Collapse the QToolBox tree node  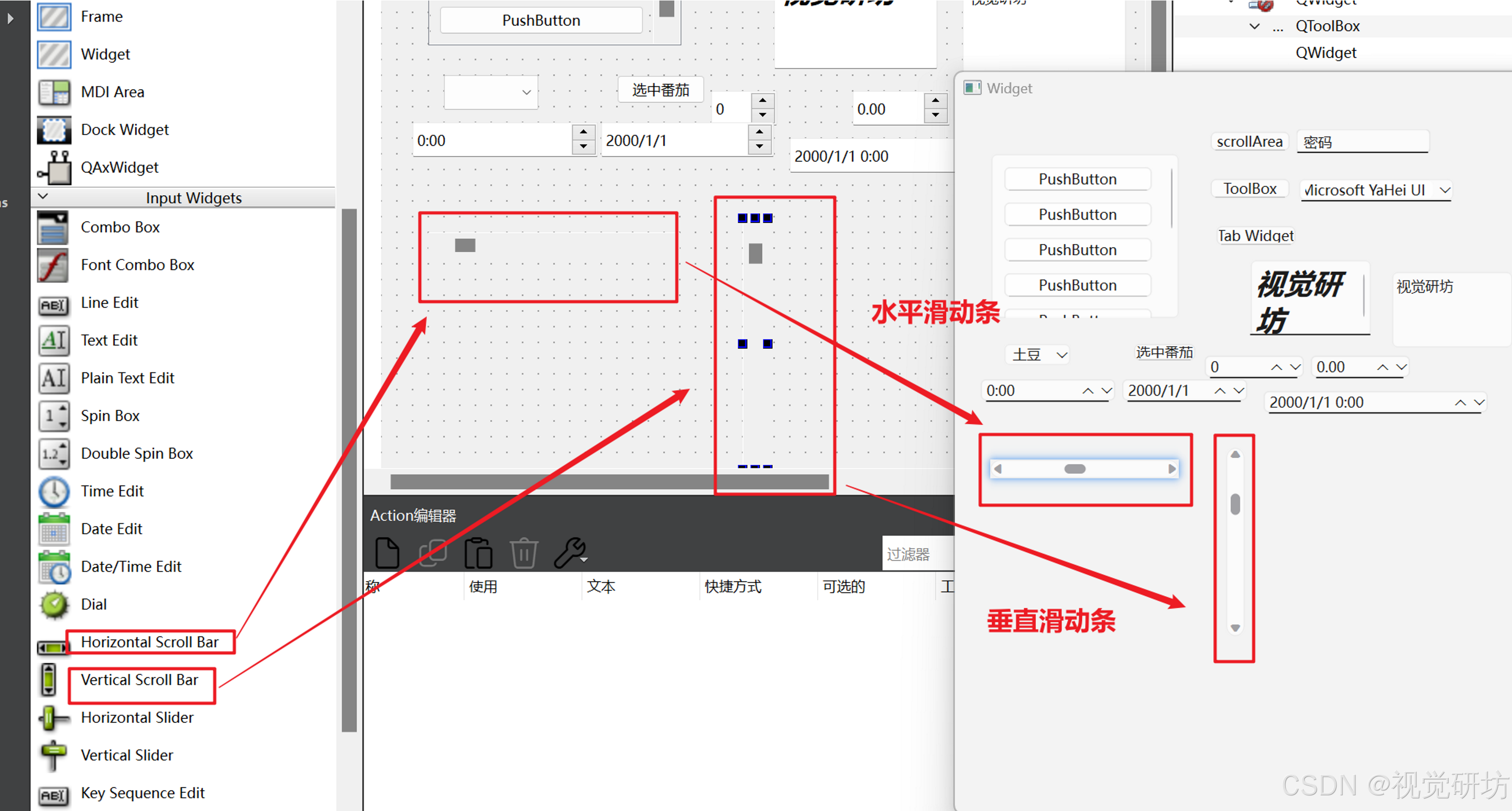(1254, 26)
